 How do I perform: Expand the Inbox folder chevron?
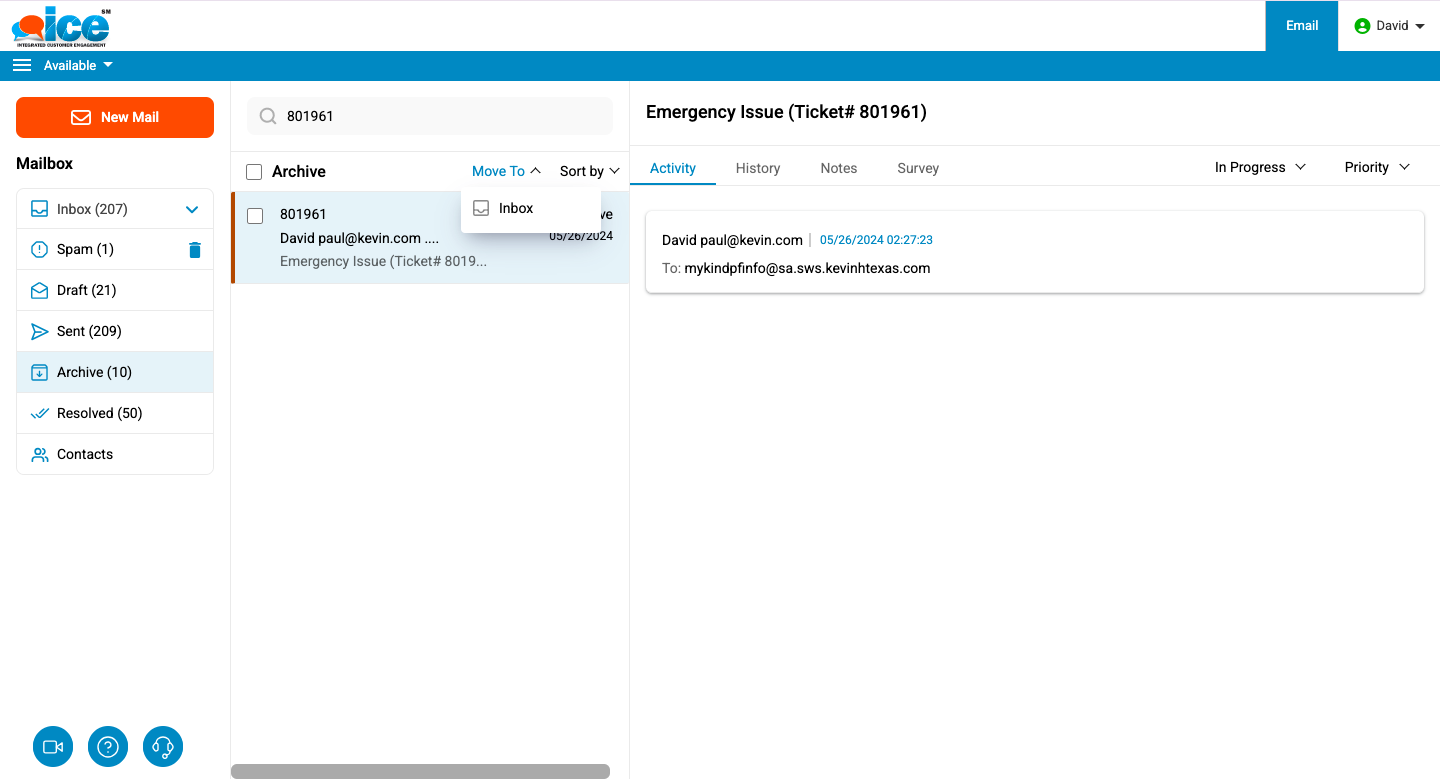(192, 210)
